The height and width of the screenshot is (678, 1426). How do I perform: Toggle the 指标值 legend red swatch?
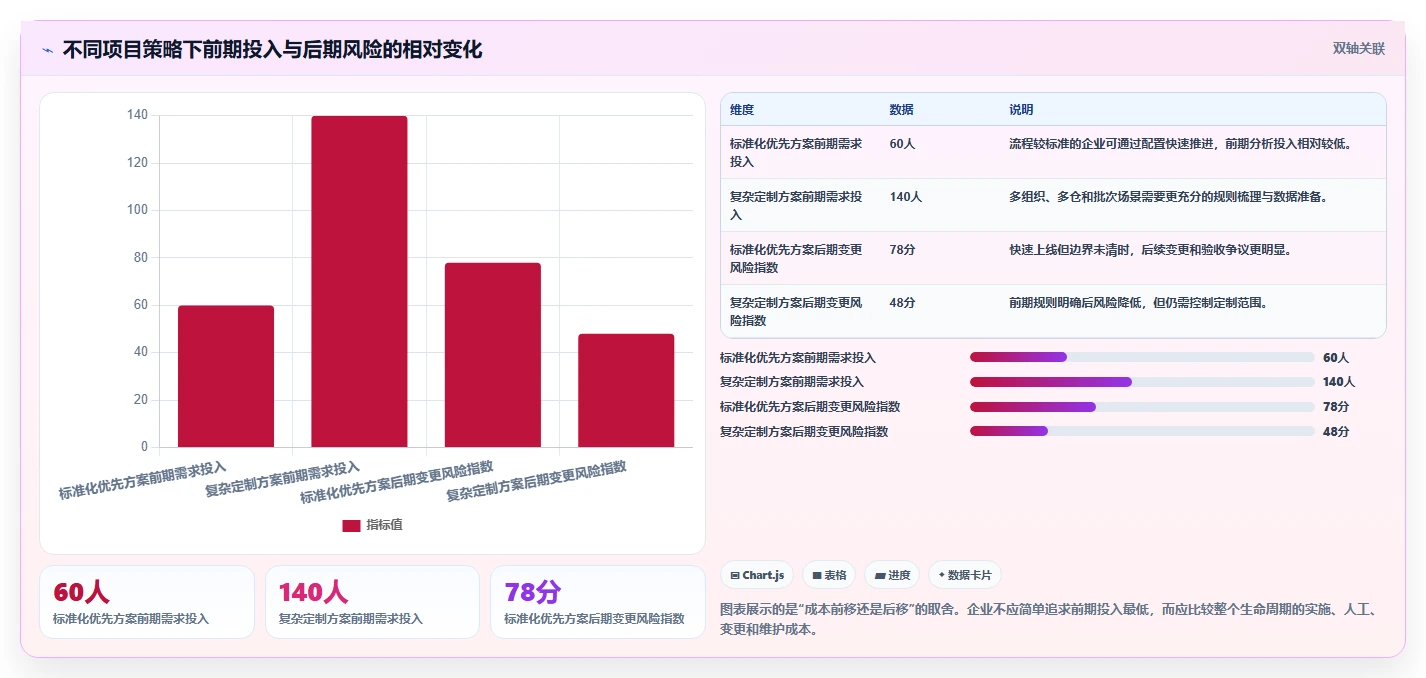351,525
